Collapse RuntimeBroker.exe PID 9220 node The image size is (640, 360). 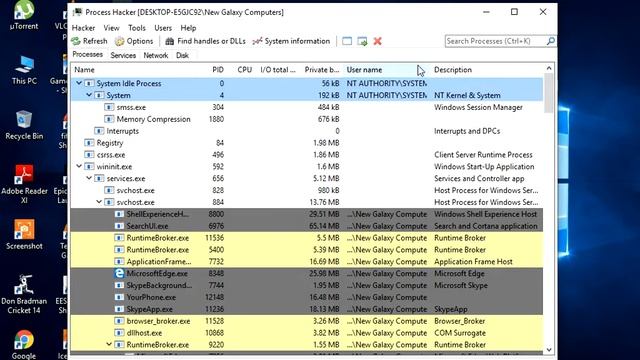click(109, 344)
